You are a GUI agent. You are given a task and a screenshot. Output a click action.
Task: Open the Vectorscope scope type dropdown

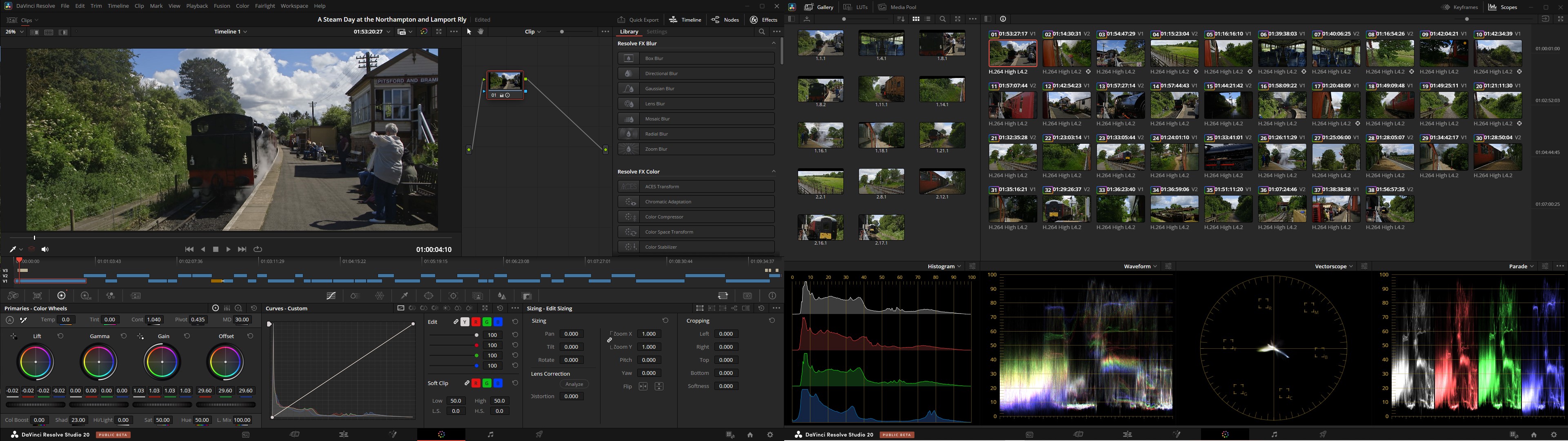[1334, 266]
